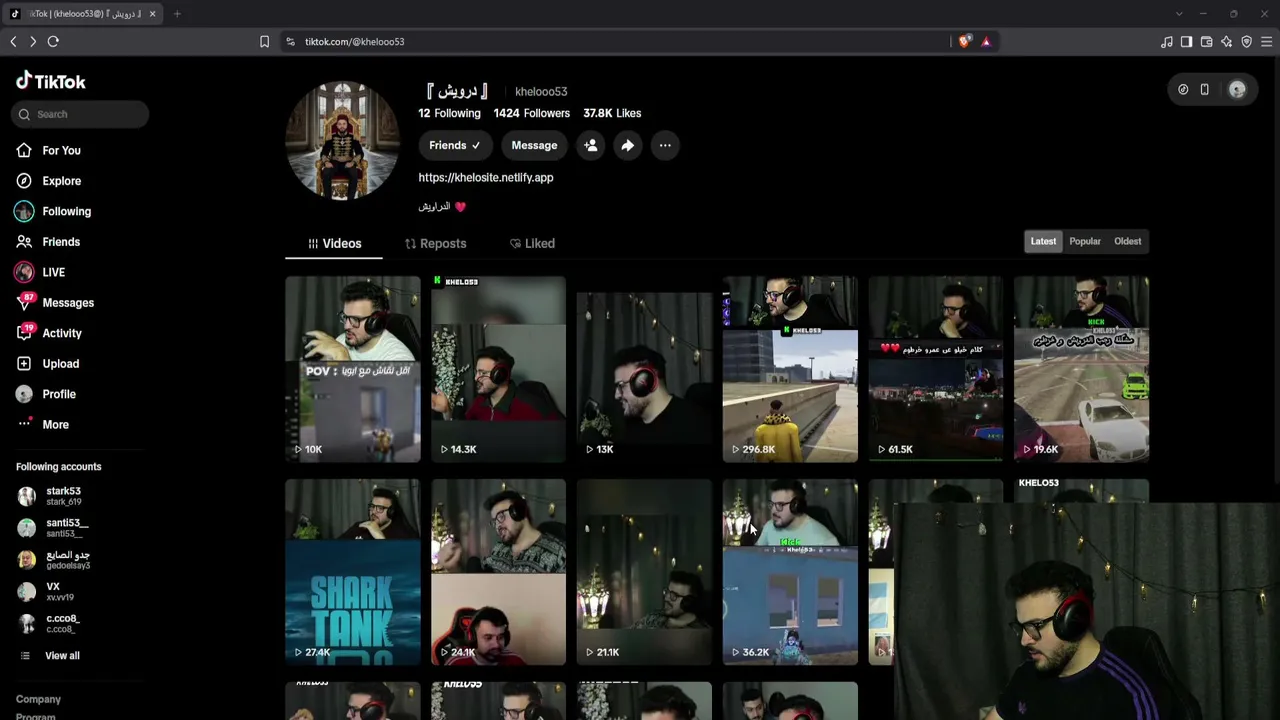The image size is (1280, 720).
Task: Play the video with 13K views
Action: pyautogui.click(x=644, y=369)
